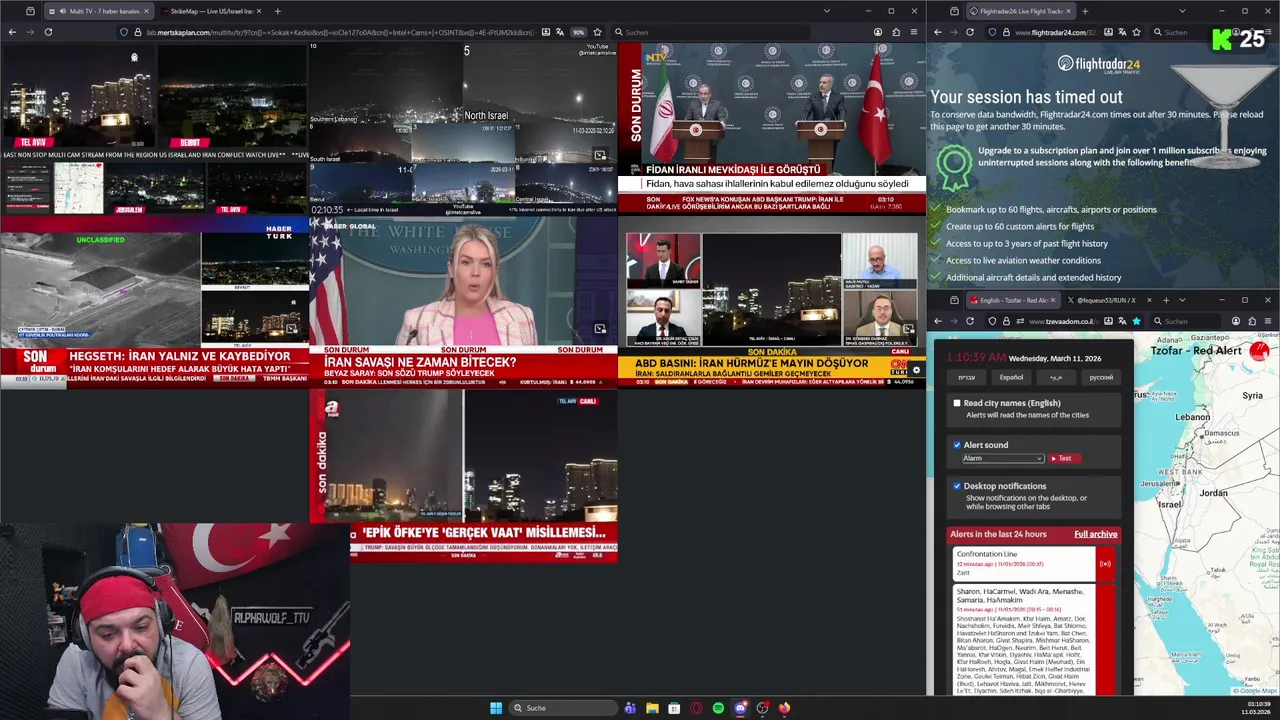Reload the Tzofar Red Alert page
Viewport: 1280px width, 720px height.
click(x=970, y=321)
